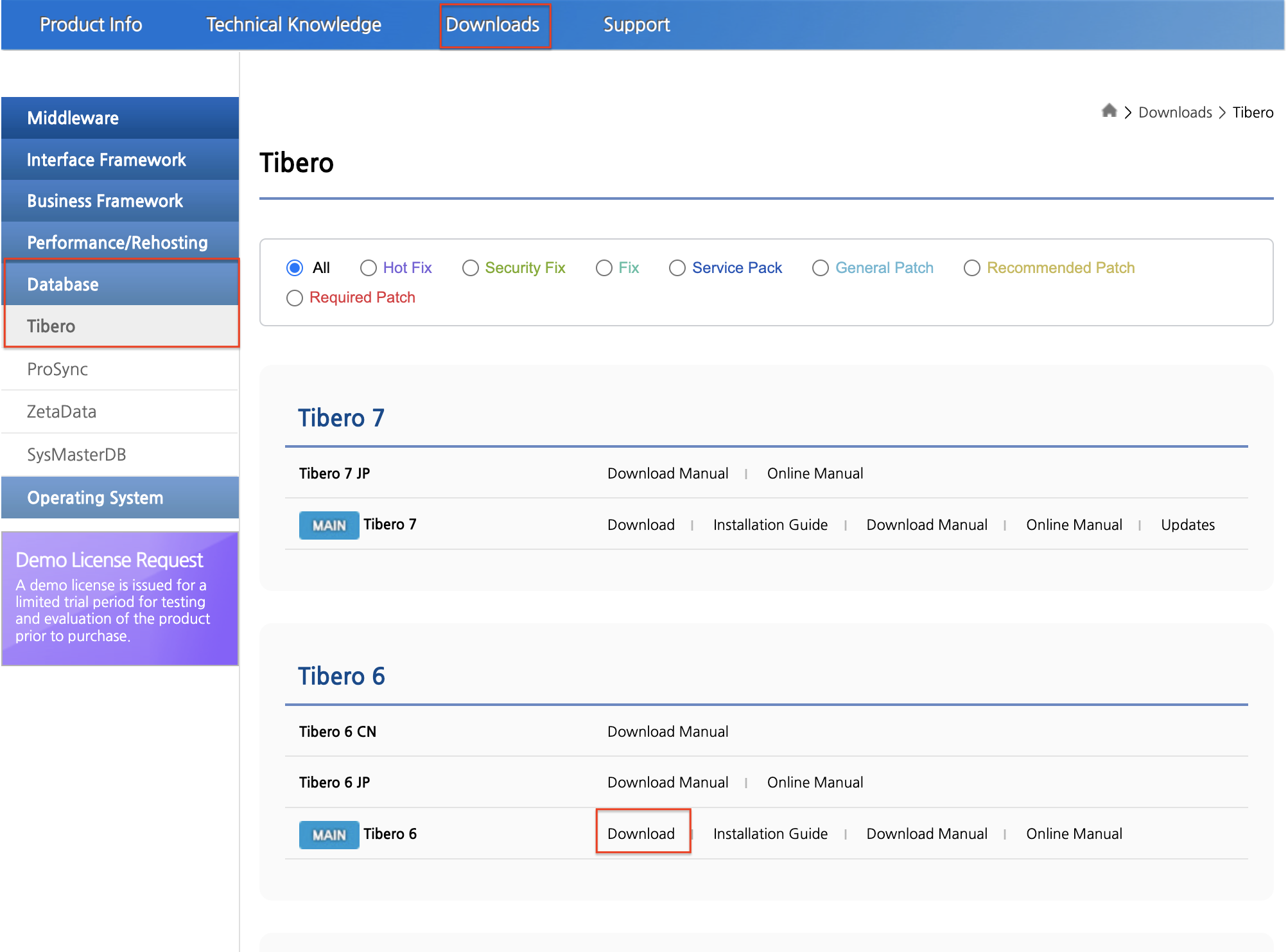The image size is (1288, 952).
Task: Choose the Fix radio option
Action: (x=604, y=268)
